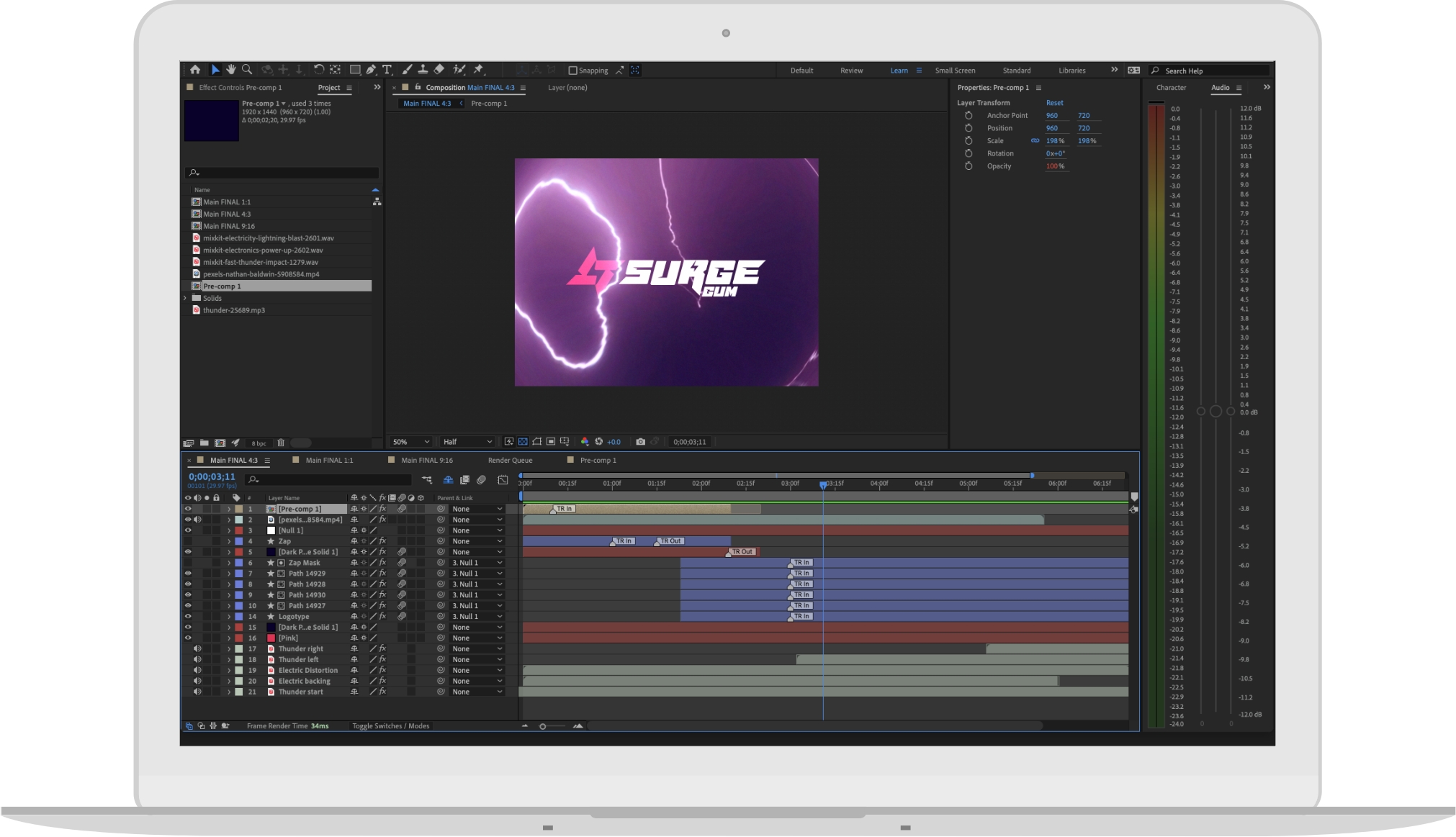
Task: Select the Hand tool
Action: 231,70
